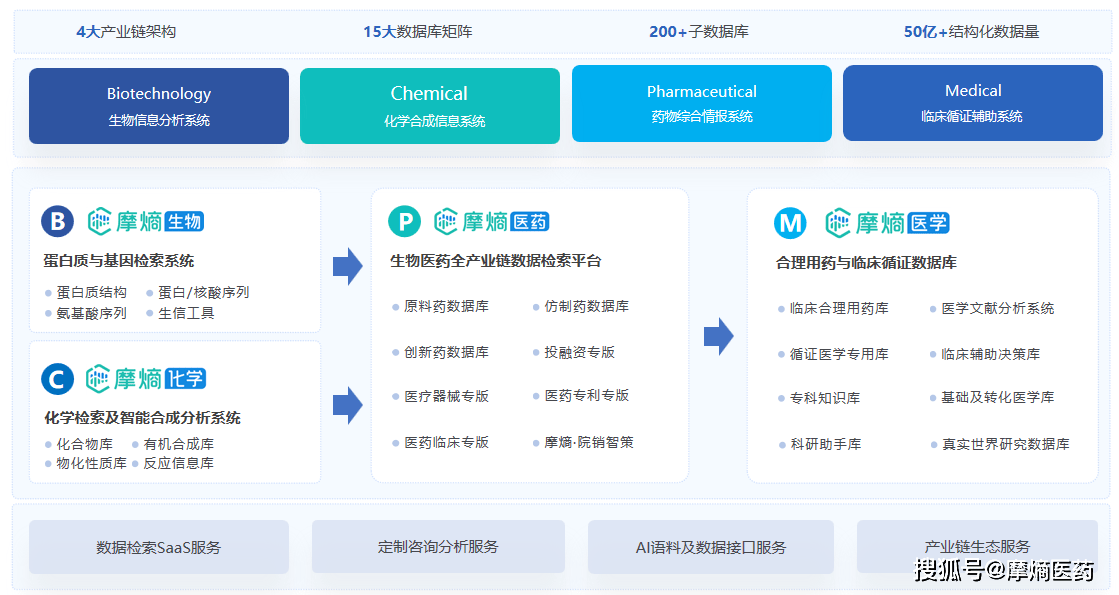Click the circular C Chemical icon
The height and width of the screenshot is (595, 1119).
click(x=58, y=379)
